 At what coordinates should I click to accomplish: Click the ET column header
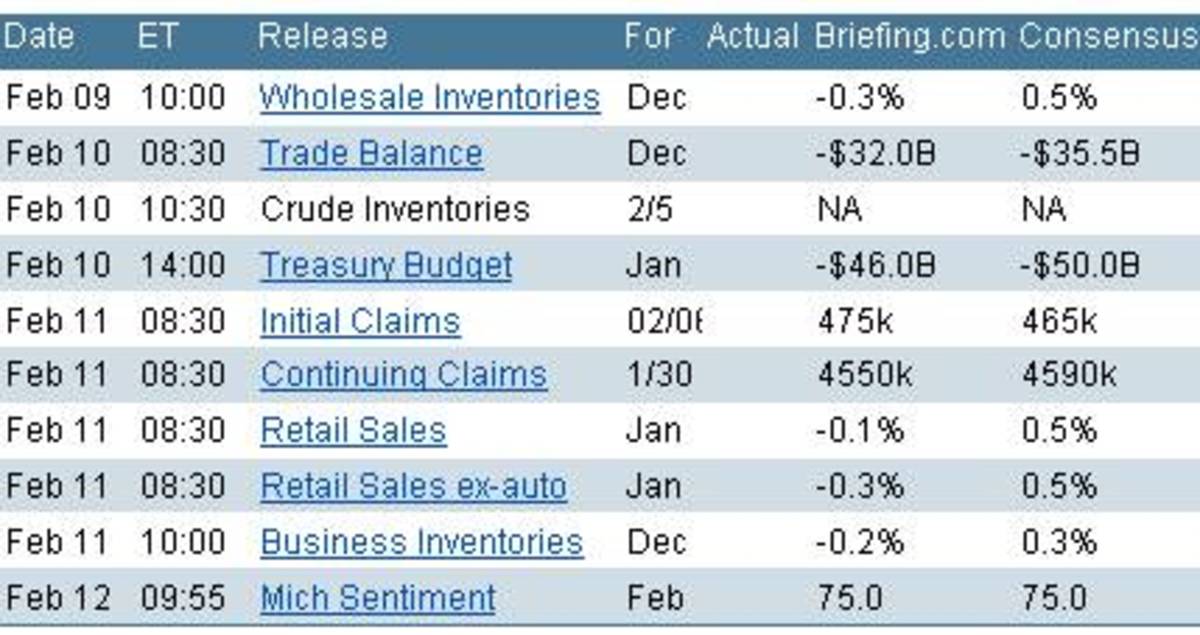pos(157,37)
